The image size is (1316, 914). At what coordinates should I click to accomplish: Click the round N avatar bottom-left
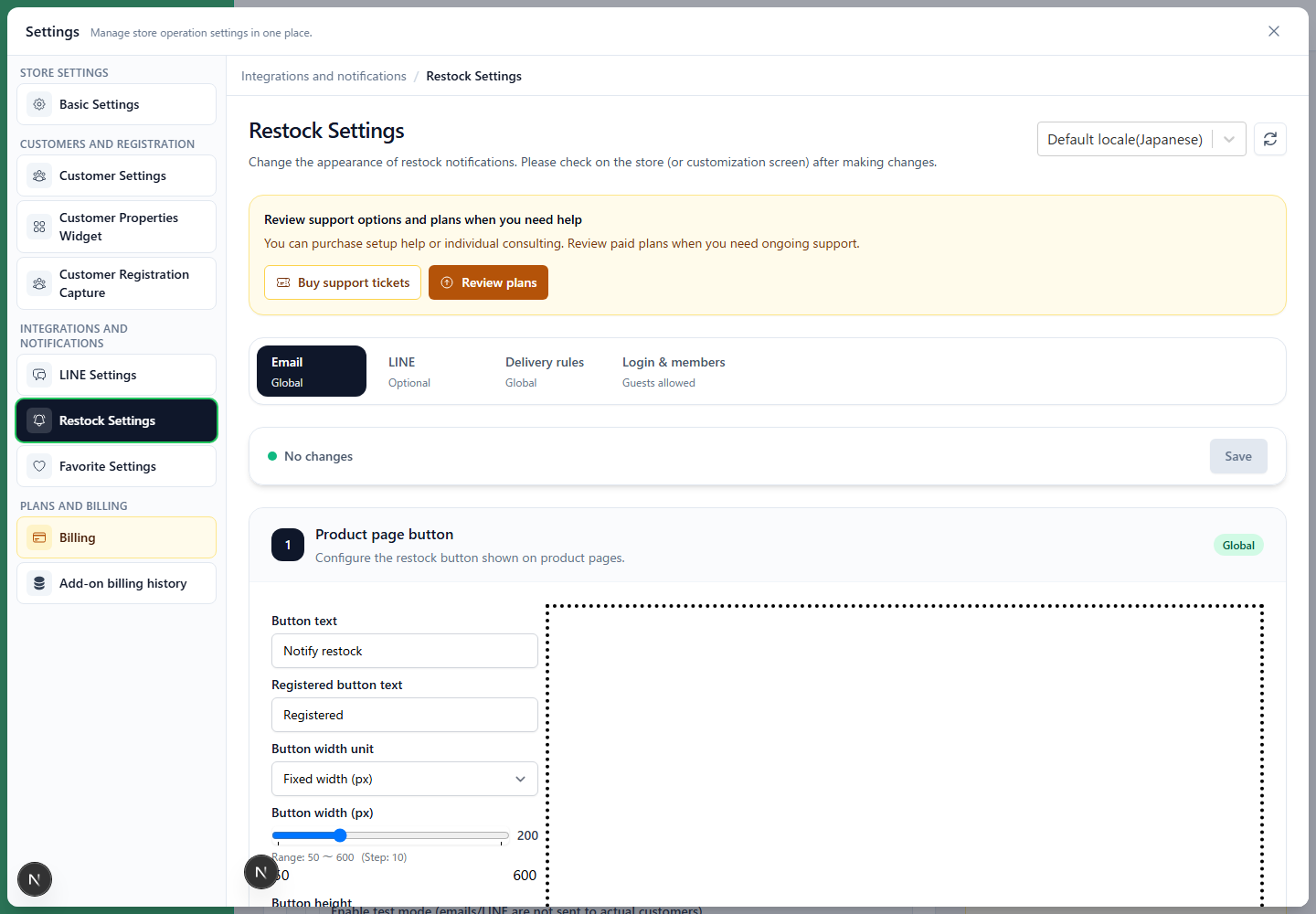click(x=35, y=880)
